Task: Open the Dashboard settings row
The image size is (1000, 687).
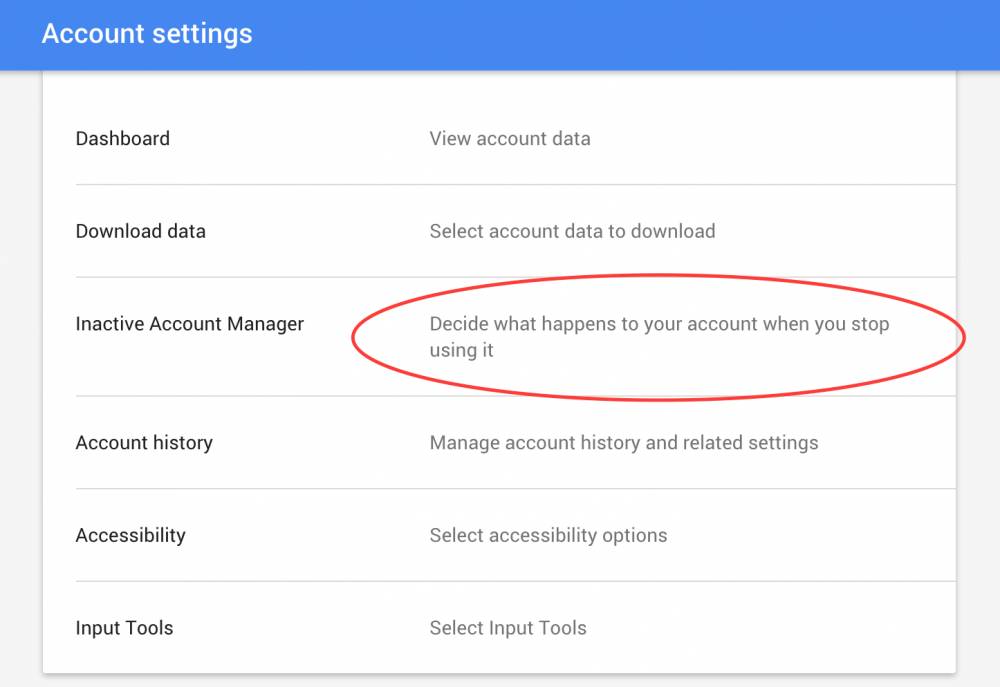Action: pos(122,138)
